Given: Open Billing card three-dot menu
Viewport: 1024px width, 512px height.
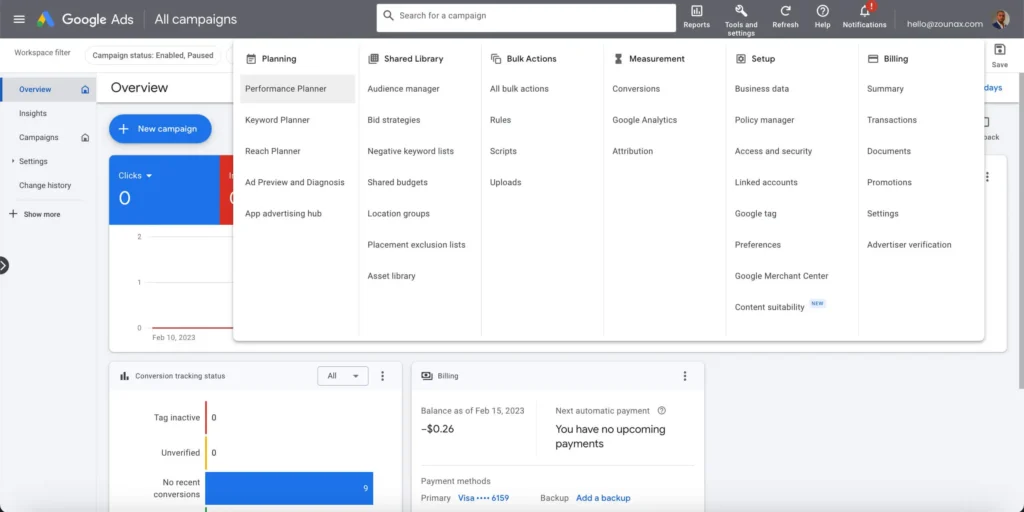Looking at the screenshot, I should pyautogui.click(x=684, y=376).
